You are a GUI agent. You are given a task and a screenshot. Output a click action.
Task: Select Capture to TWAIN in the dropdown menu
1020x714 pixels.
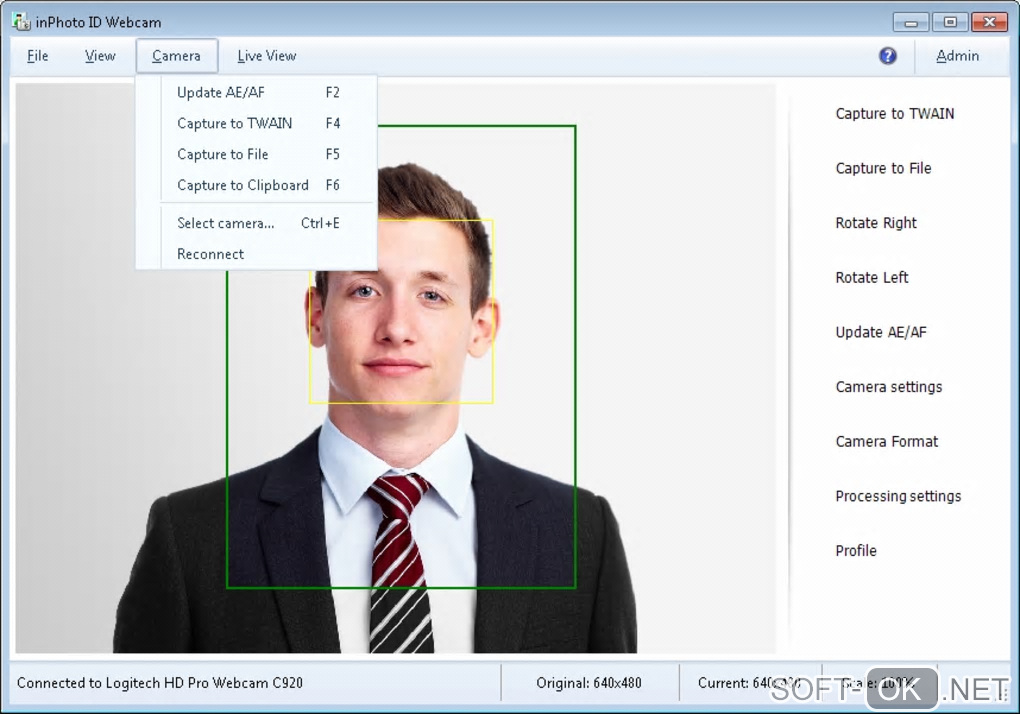pos(235,123)
